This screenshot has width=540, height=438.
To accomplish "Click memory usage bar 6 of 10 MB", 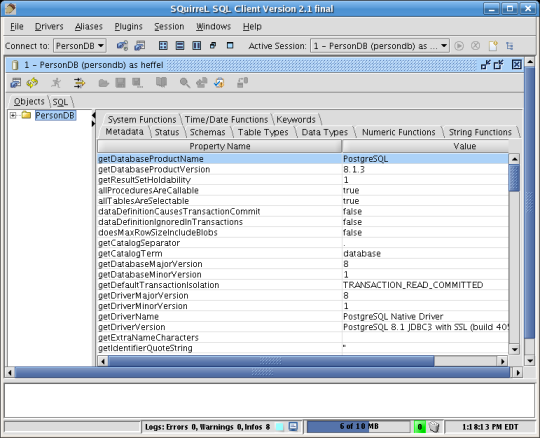I will click(x=359, y=427).
